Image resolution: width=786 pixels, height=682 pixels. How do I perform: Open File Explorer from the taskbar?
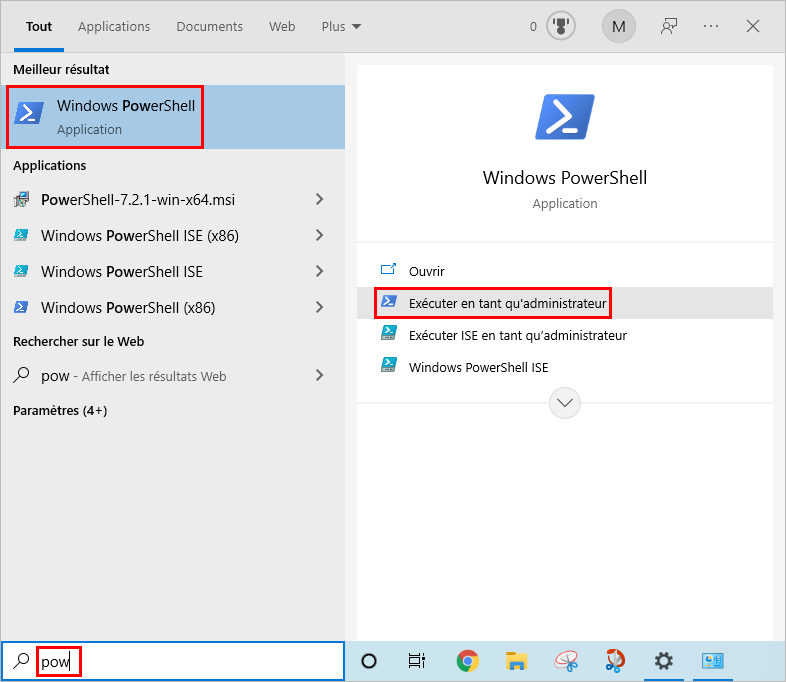pos(516,661)
